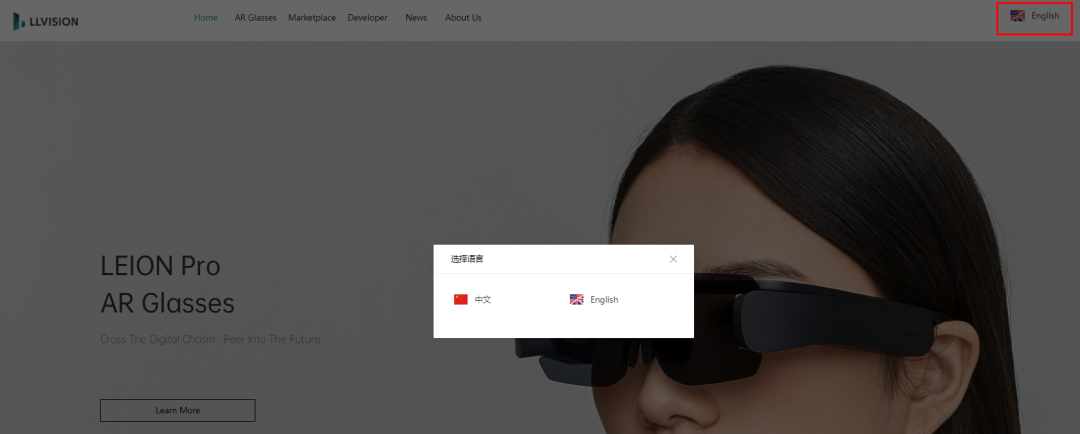
Task: Click the UK flag icon in dialog
Action: pyautogui.click(x=577, y=300)
